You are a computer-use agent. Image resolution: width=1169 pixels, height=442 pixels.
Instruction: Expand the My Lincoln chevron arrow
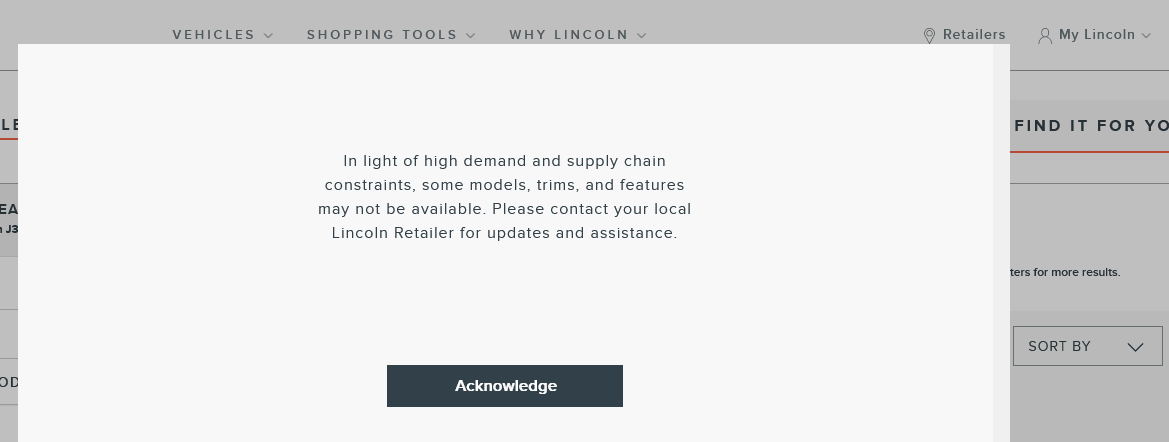(1147, 35)
